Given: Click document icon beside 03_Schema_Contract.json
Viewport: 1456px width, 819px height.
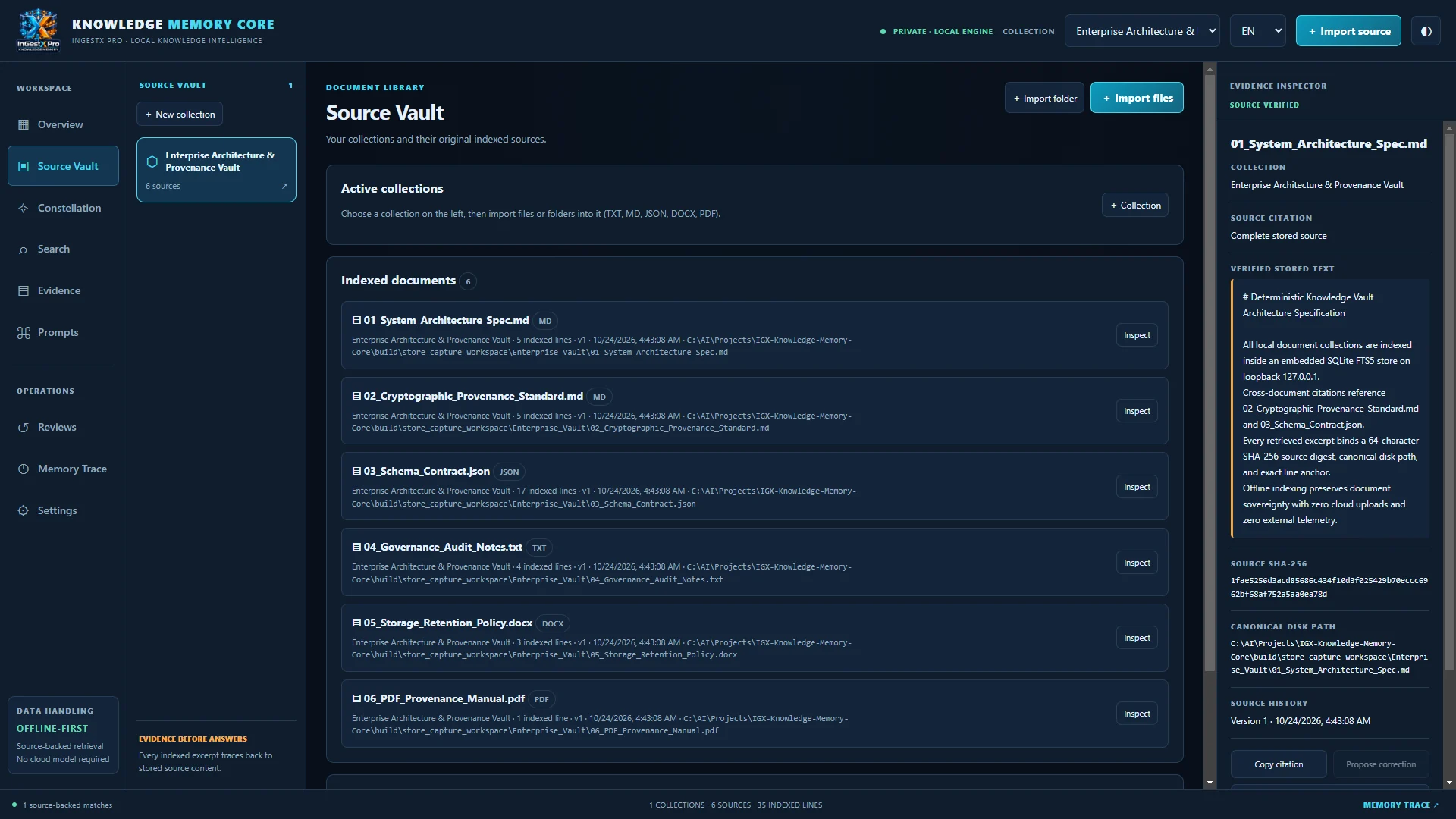Looking at the screenshot, I should tap(356, 471).
